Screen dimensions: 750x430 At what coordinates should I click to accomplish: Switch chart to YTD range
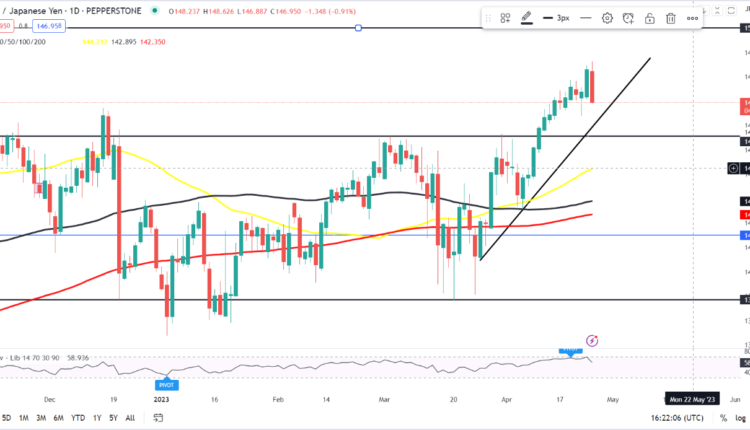[78, 417]
